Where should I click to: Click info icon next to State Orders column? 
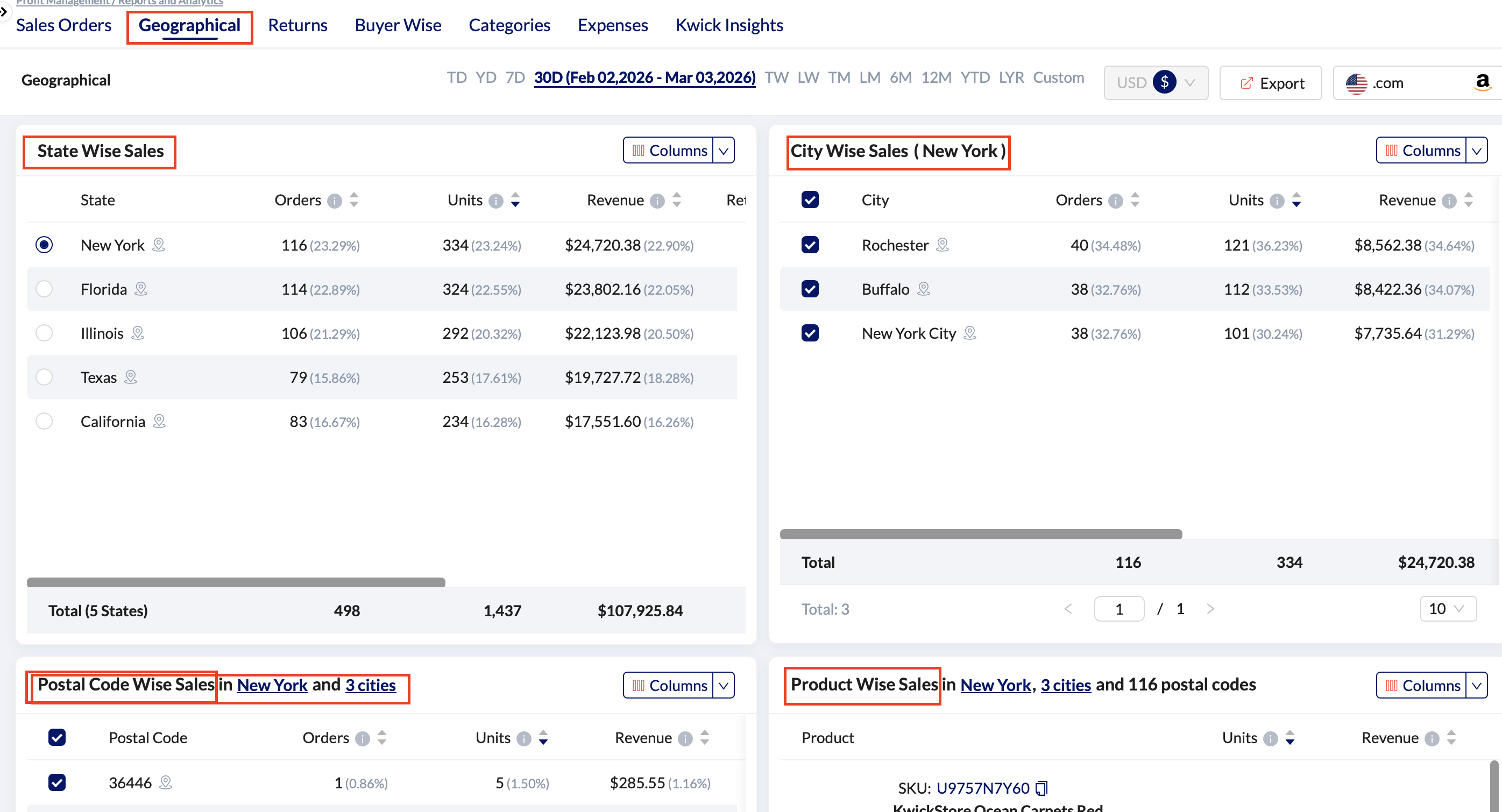(334, 201)
